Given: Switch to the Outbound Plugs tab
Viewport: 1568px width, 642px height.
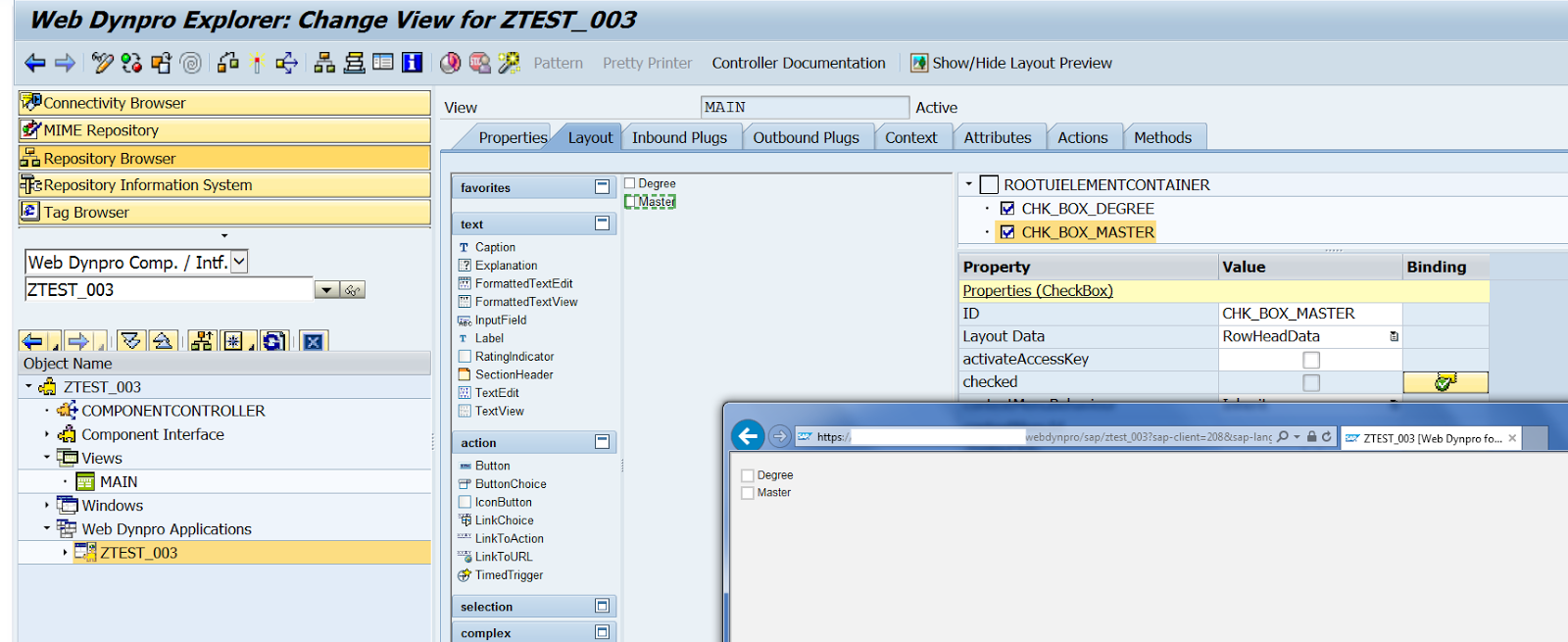Looking at the screenshot, I should pos(806,138).
